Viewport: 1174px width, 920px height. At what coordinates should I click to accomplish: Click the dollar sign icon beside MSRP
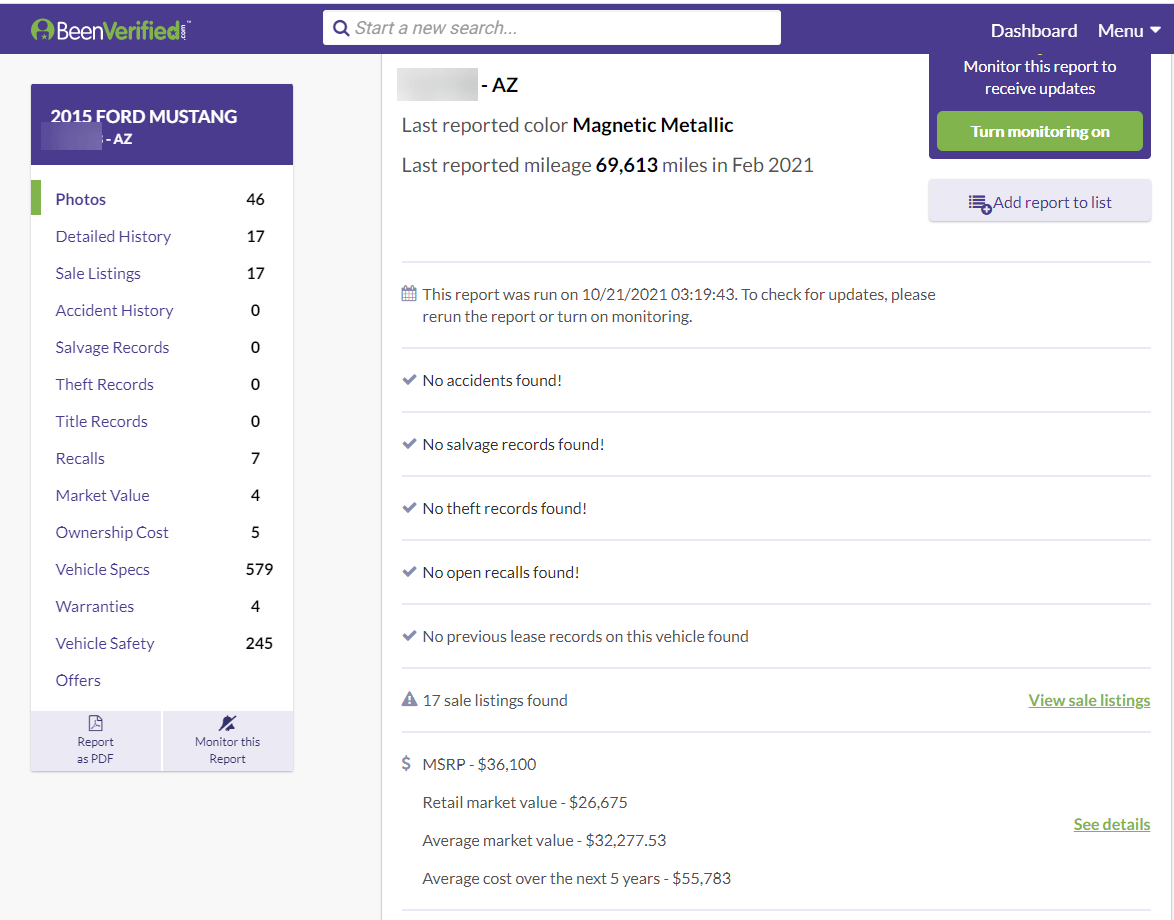[406, 764]
